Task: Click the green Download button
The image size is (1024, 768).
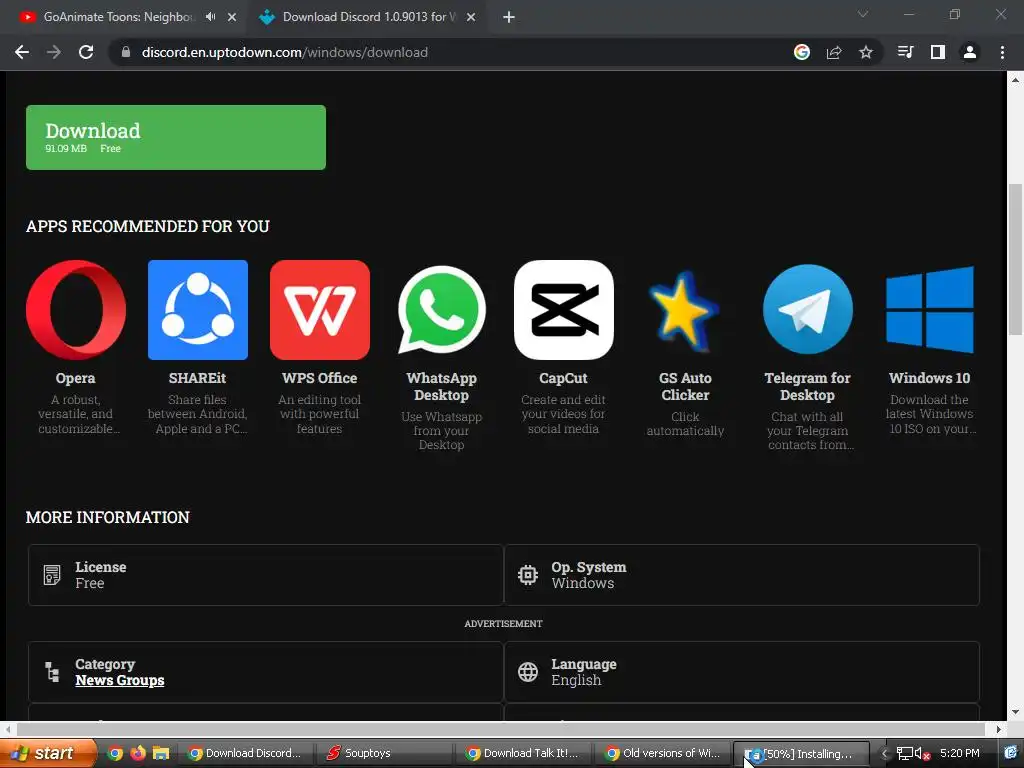Action: point(176,137)
